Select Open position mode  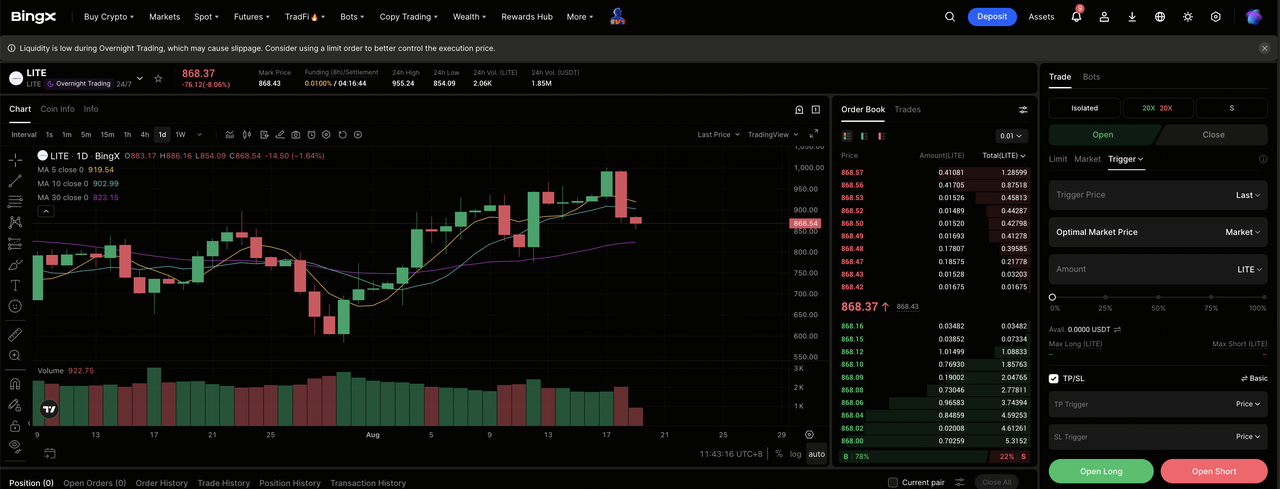pyautogui.click(x=1103, y=135)
